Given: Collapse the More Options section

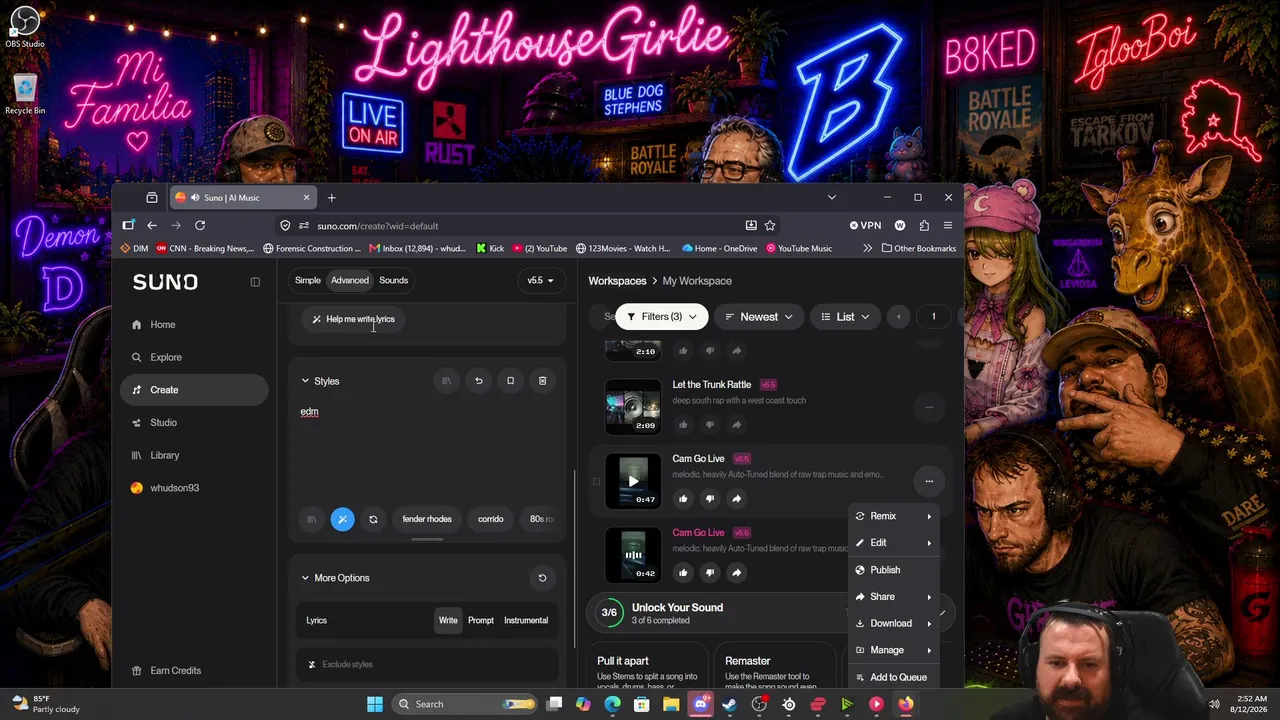Looking at the screenshot, I should click(x=305, y=578).
